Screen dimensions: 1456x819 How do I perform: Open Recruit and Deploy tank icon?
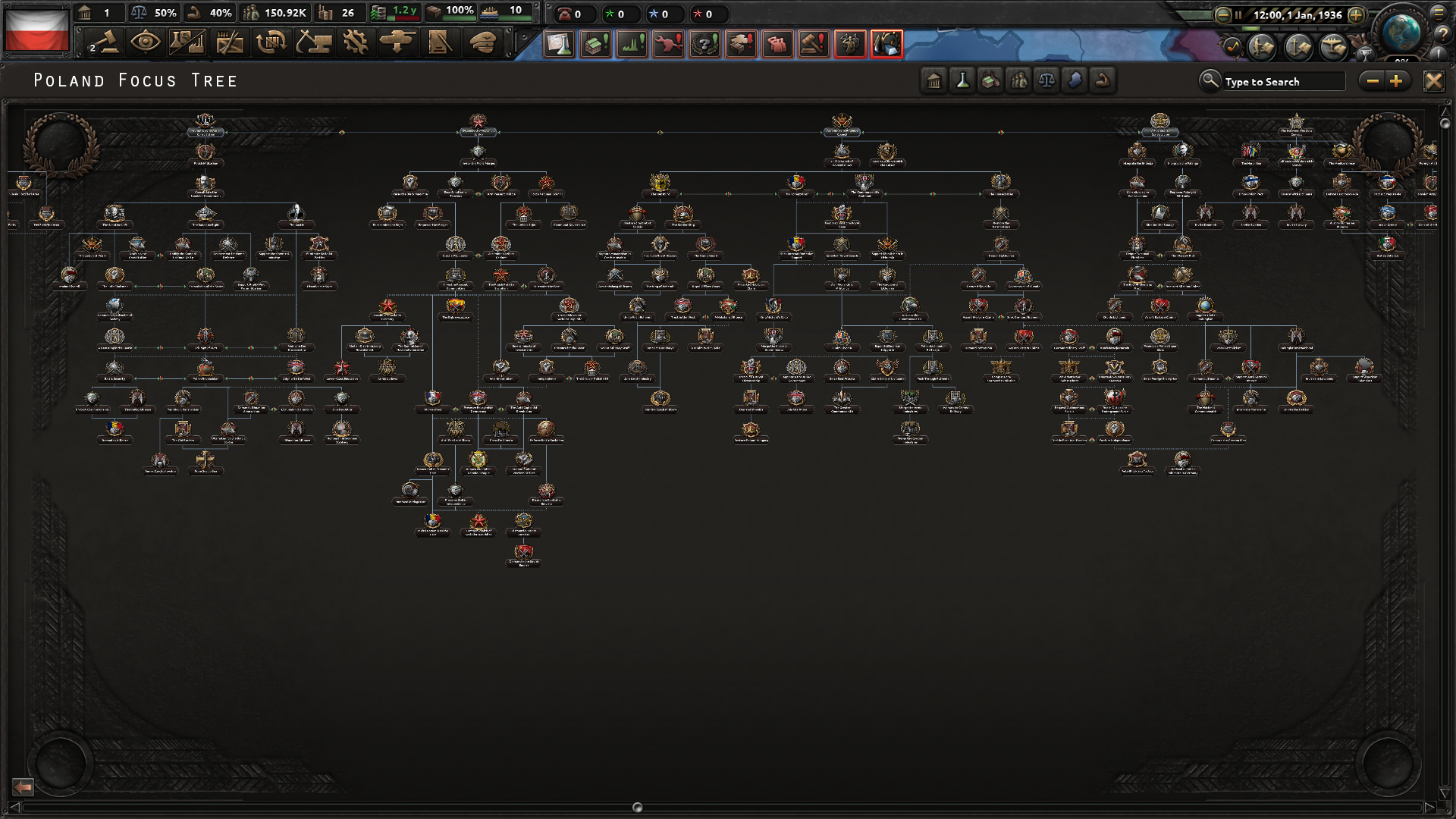coord(397,42)
